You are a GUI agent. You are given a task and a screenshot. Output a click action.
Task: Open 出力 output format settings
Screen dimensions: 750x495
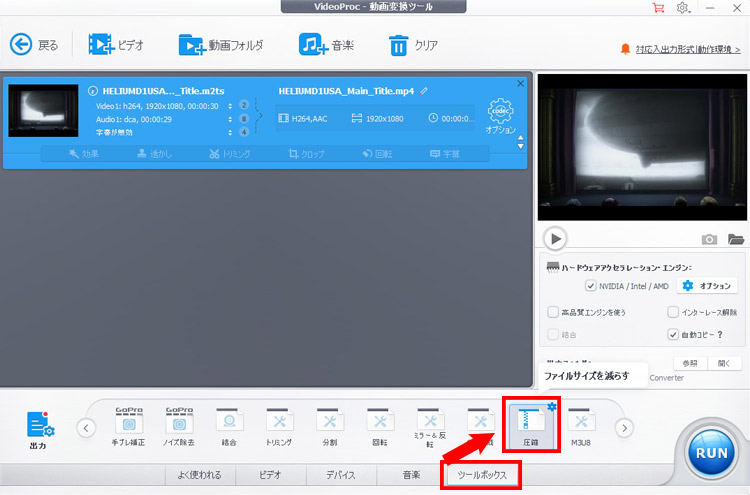[x=39, y=429]
